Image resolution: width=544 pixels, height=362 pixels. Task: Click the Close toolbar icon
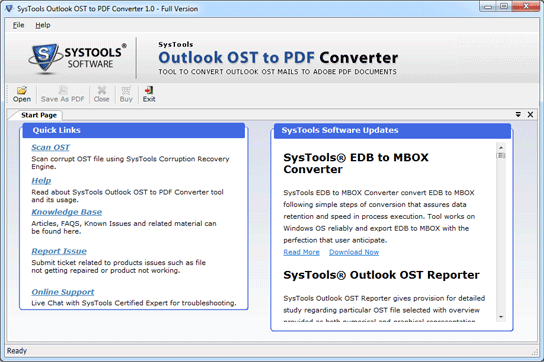pos(102,90)
